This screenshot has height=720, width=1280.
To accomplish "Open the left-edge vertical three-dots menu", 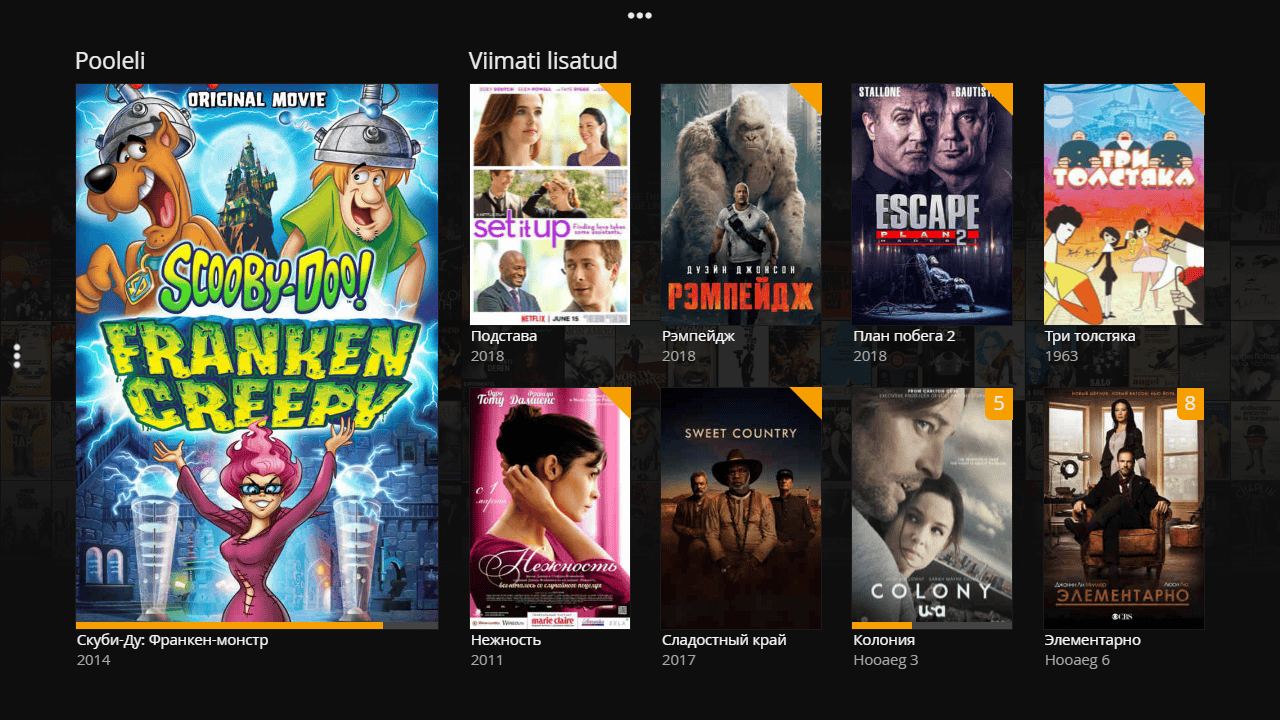I will [x=17, y=357].
